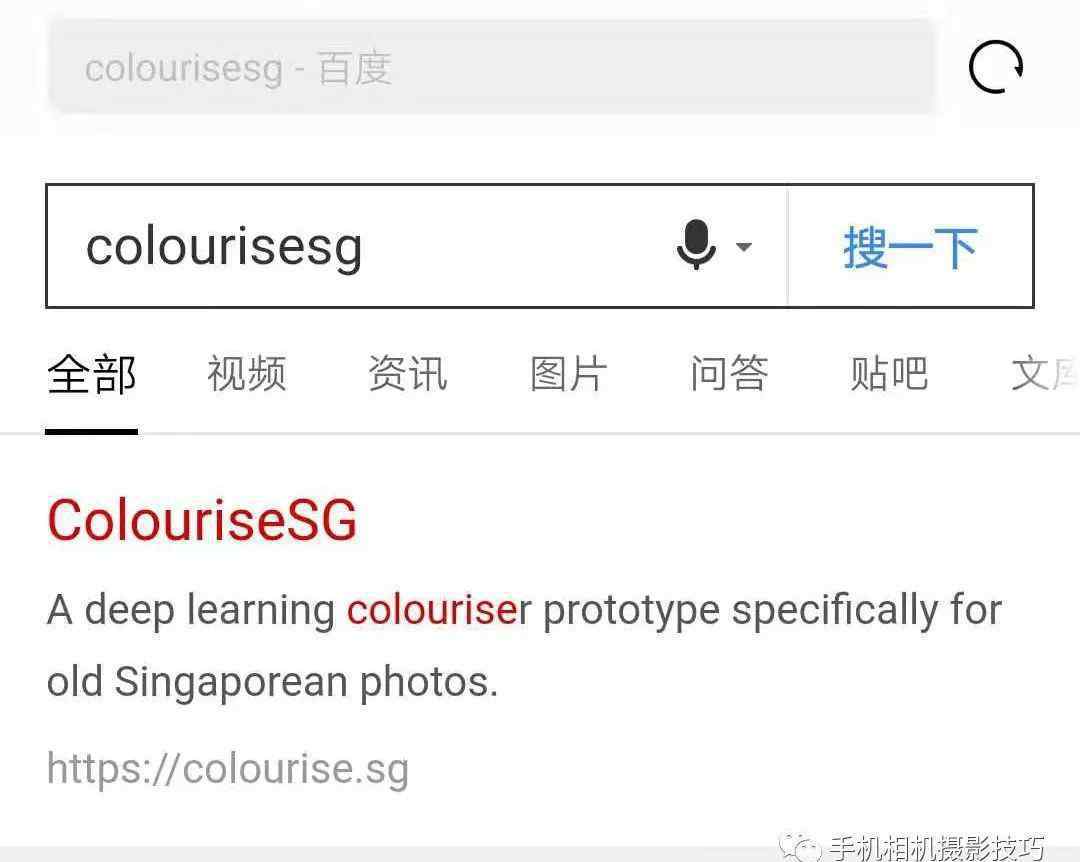
Task: Go to the 问答 Q&A tab
Action: point(729,374)
